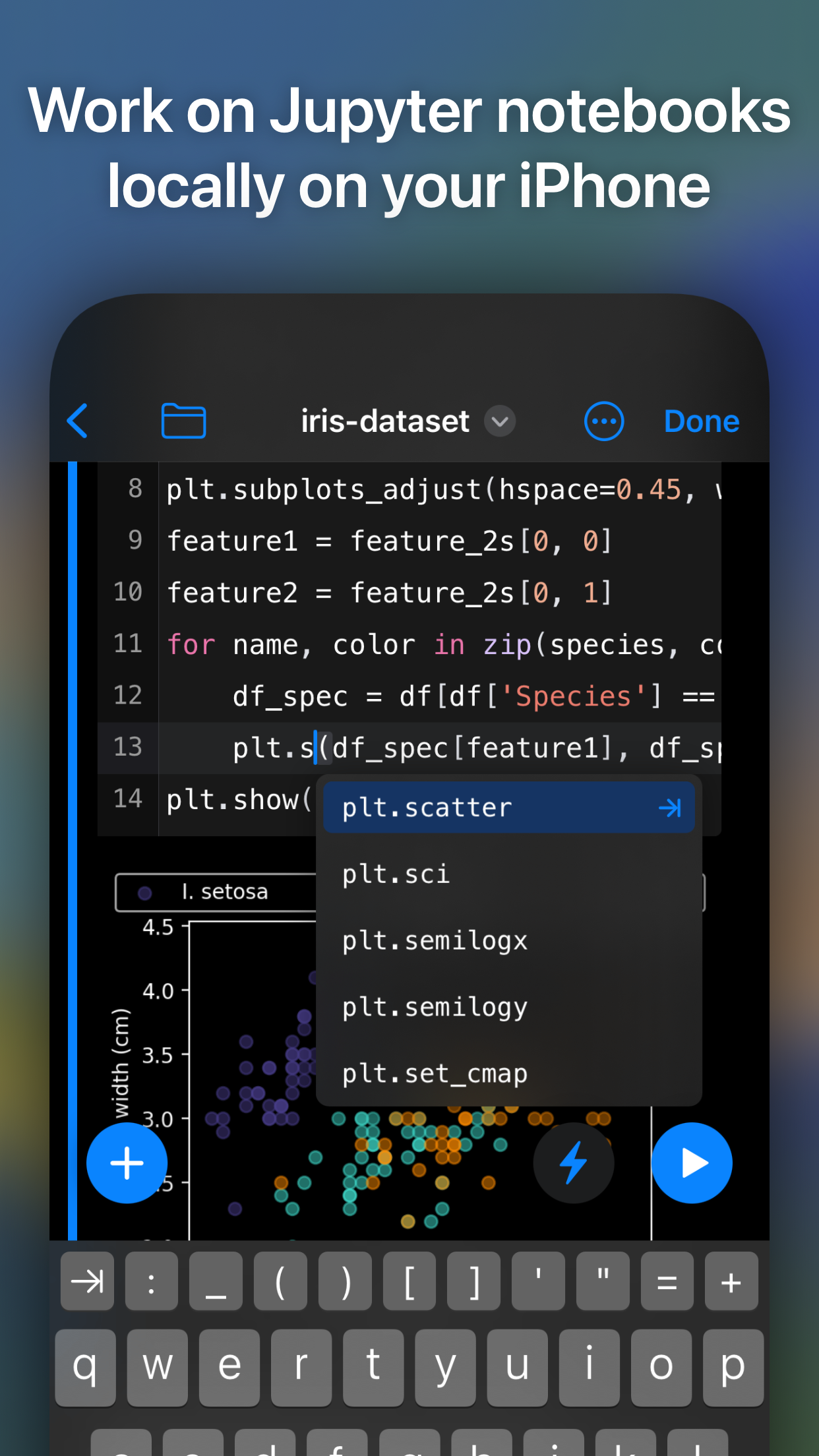Place cursor on feature2 assignment line
Viewport: 819px width, 1456px height.
coord(389,593)
